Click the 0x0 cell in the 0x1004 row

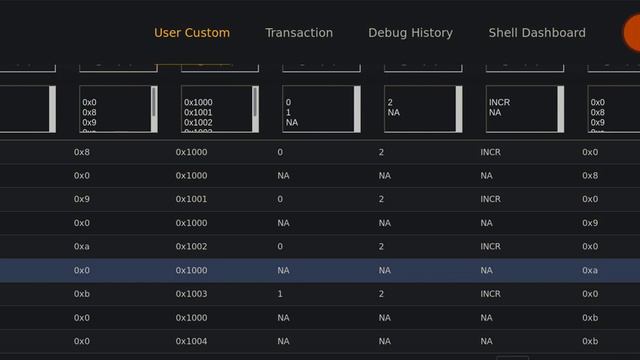point(82,341)
